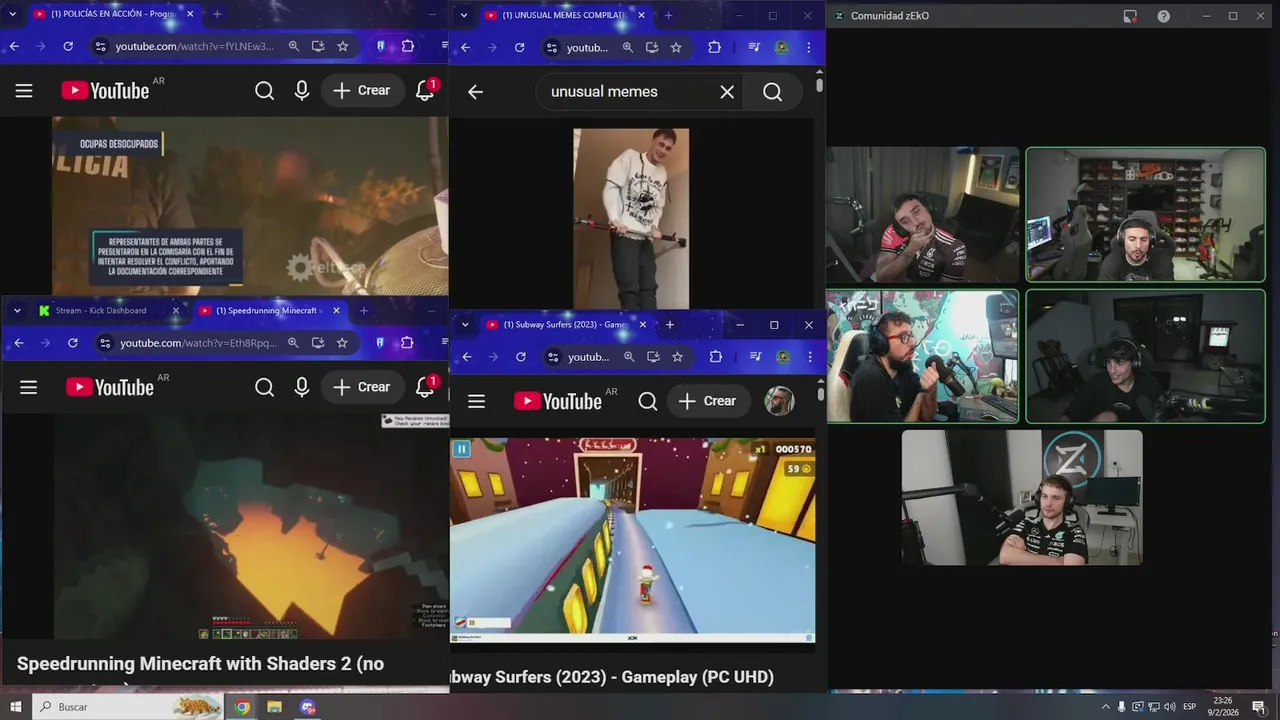Close the Stream - Kick Dashboard tab
This screenshot has width=1280, height=720.
click(176, 311)
